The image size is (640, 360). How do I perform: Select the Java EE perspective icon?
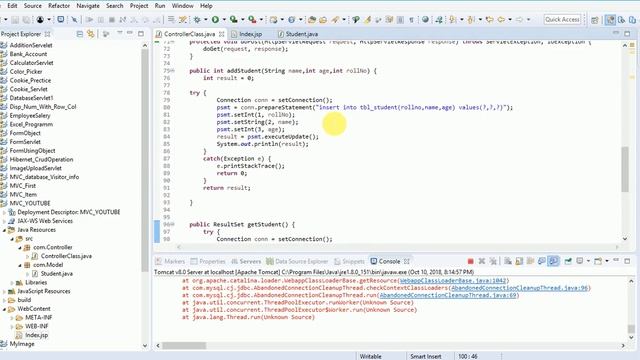(x=610, y=20)
